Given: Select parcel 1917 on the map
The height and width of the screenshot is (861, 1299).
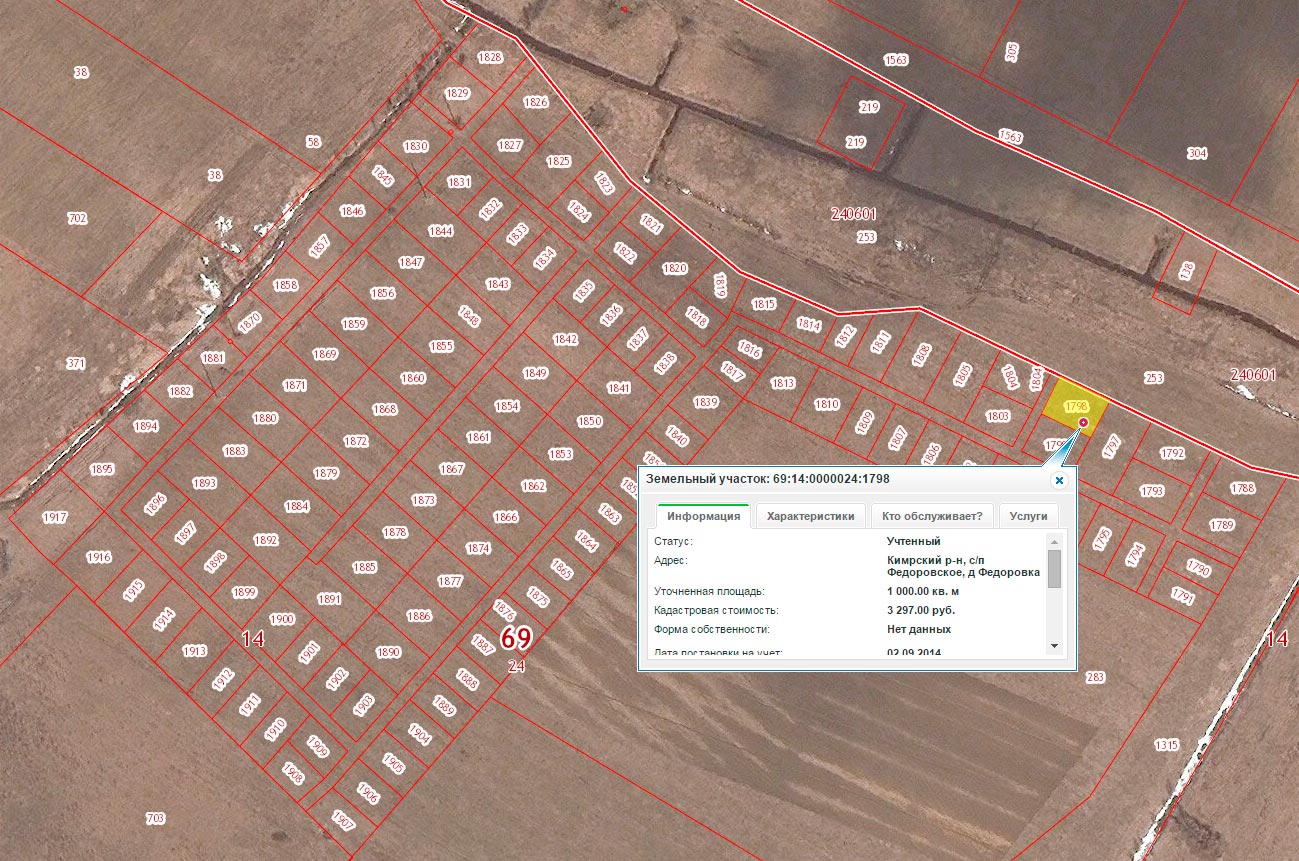Looking at the screenshot, I should [55, 517].
